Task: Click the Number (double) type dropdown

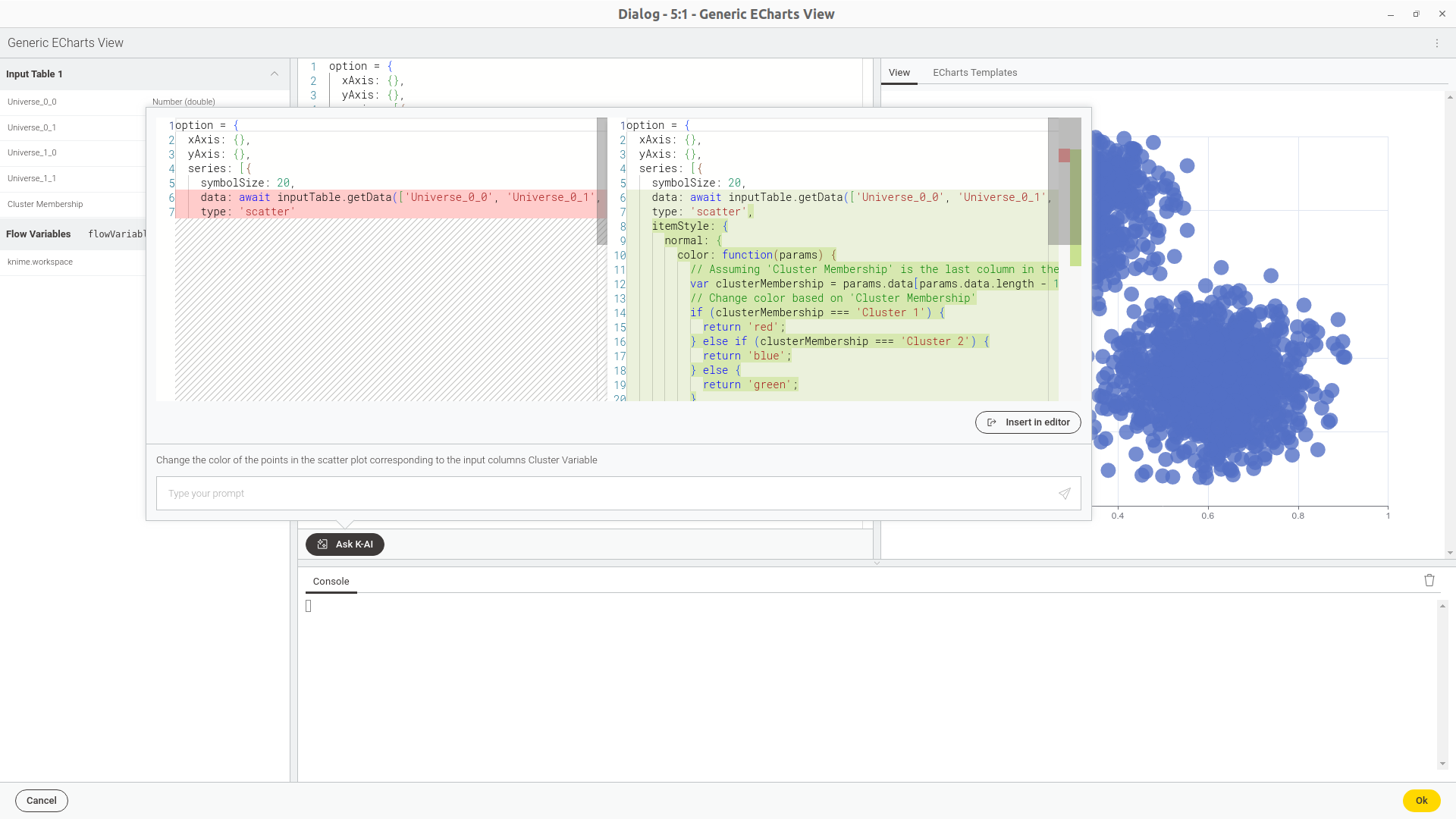Action: pos(183,101)
